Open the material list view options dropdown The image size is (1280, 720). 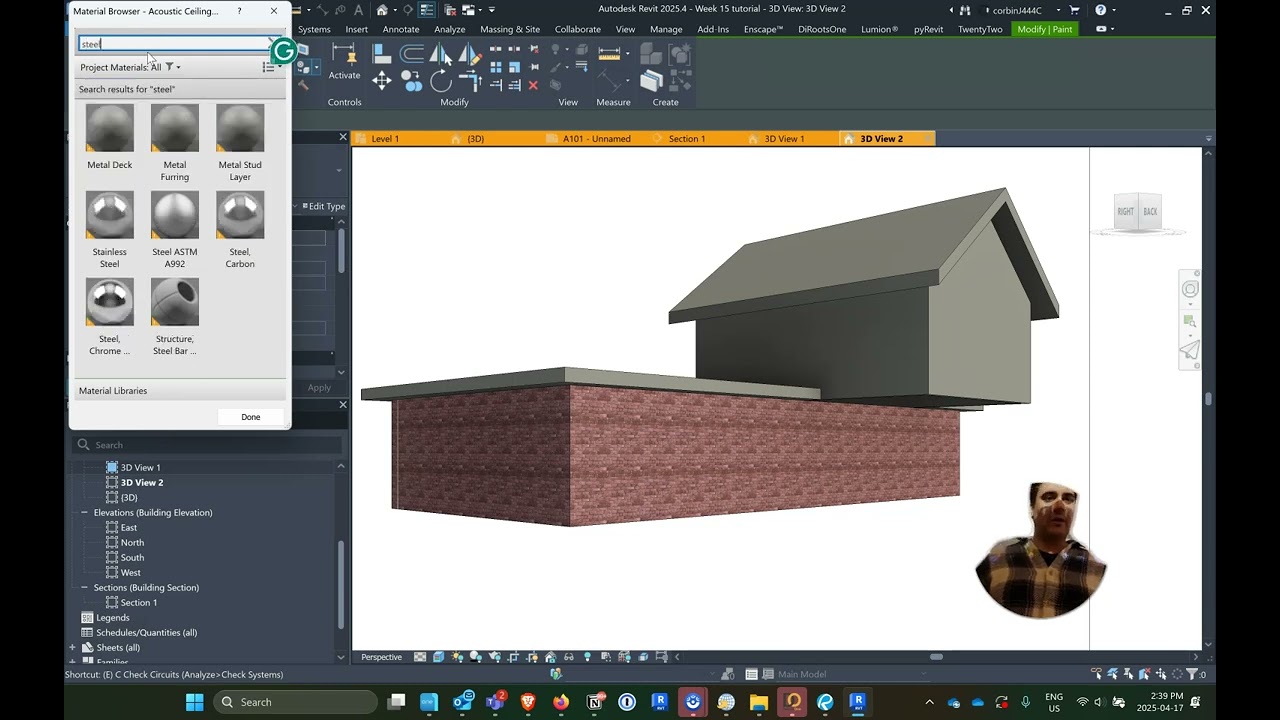pyautogui.click(x=269, y=67)
